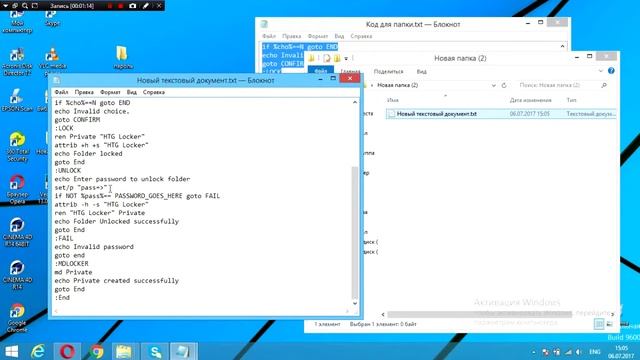Switch Explorer to details view icon

(598, 324)
